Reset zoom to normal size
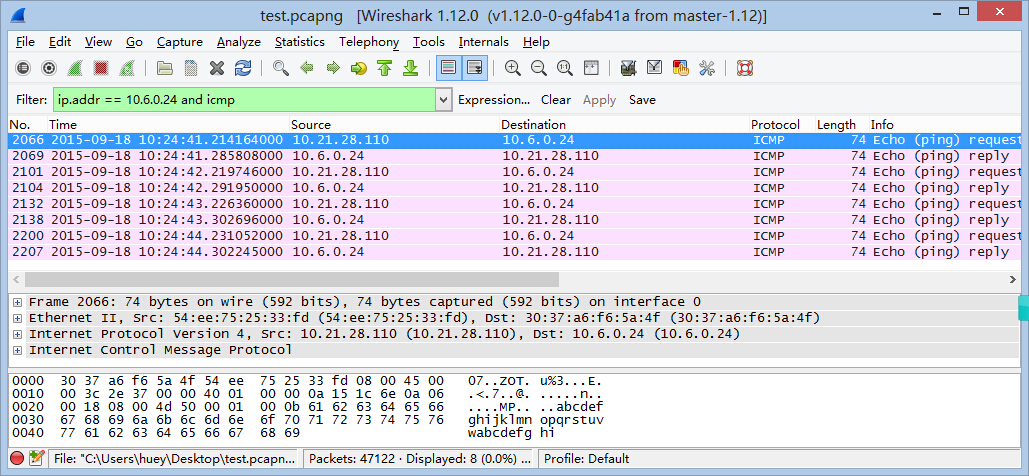This screenshot has height=476, width=1029. (x=564, y=68)
